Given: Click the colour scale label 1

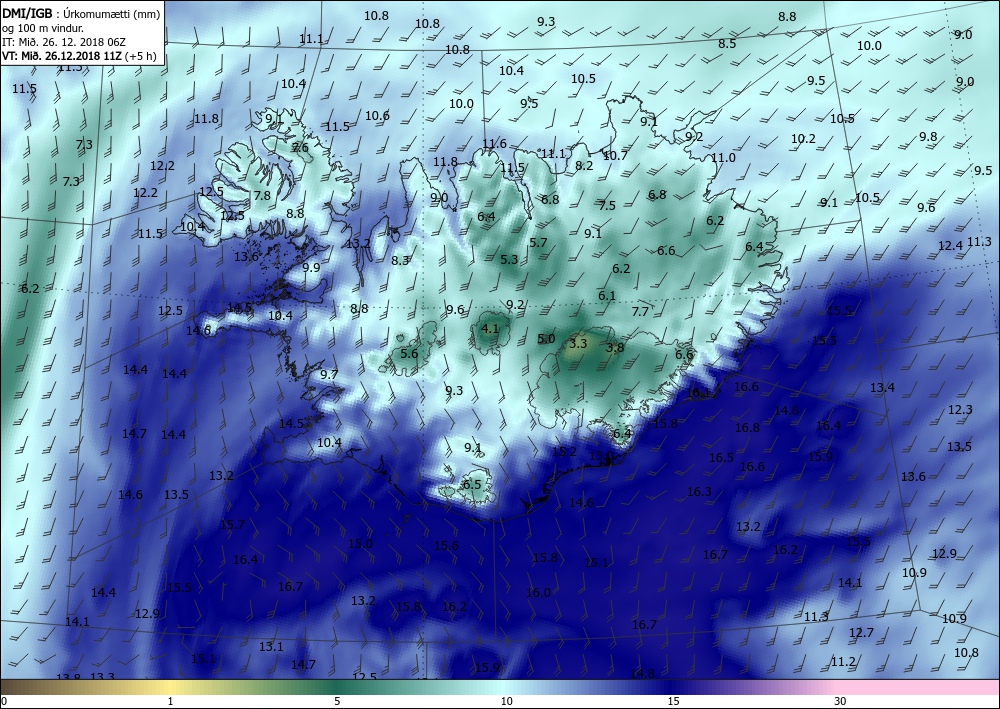Looking at the screenshot, I should point(170,701).
